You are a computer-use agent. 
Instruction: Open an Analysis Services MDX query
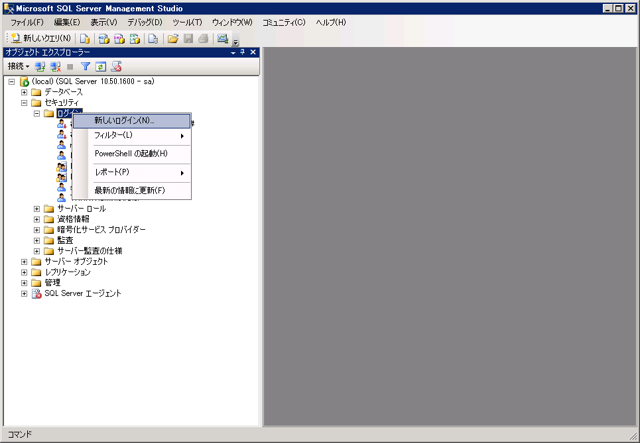(104, 39)
